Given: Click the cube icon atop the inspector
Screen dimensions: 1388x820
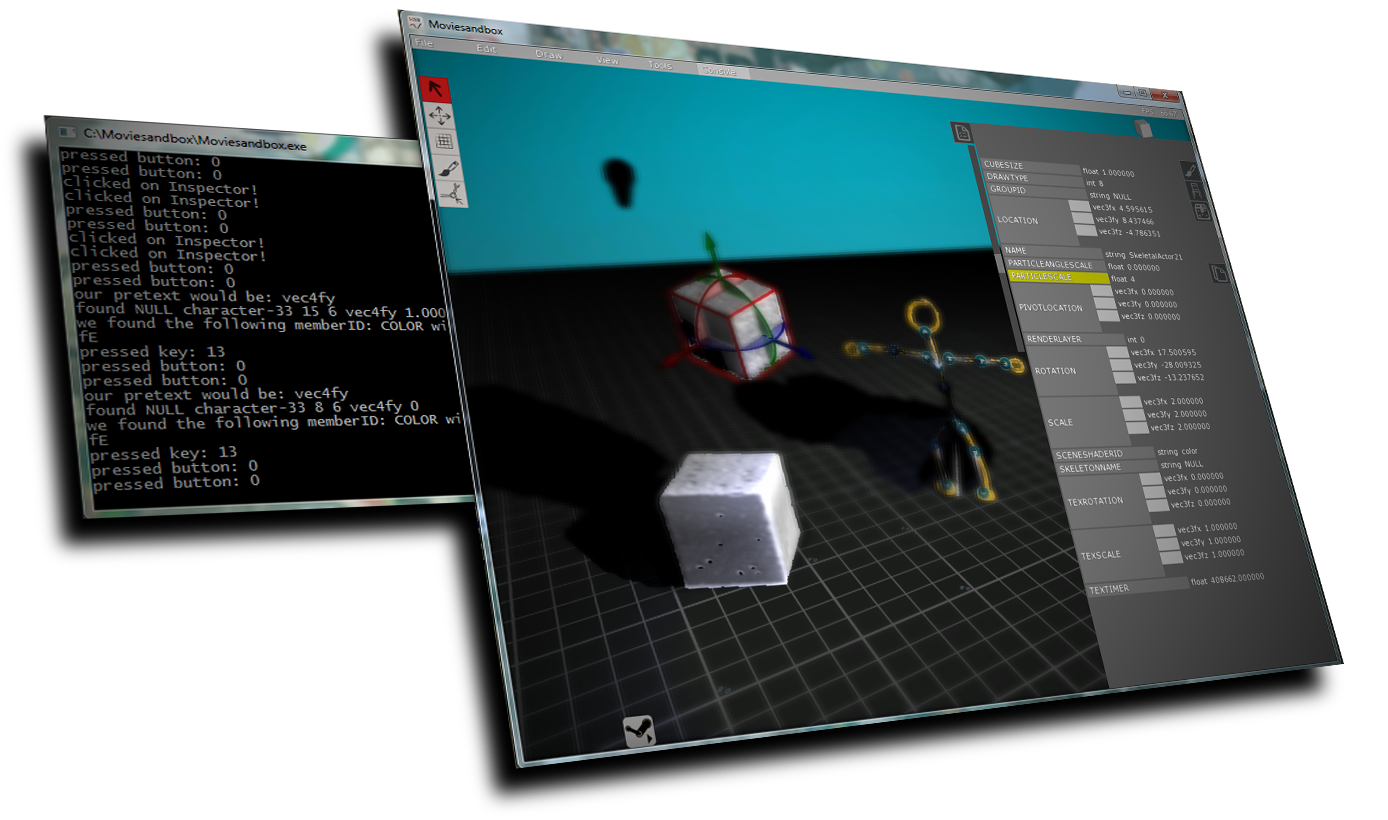Looking at the screenshot, I should tap(1143, 128).
